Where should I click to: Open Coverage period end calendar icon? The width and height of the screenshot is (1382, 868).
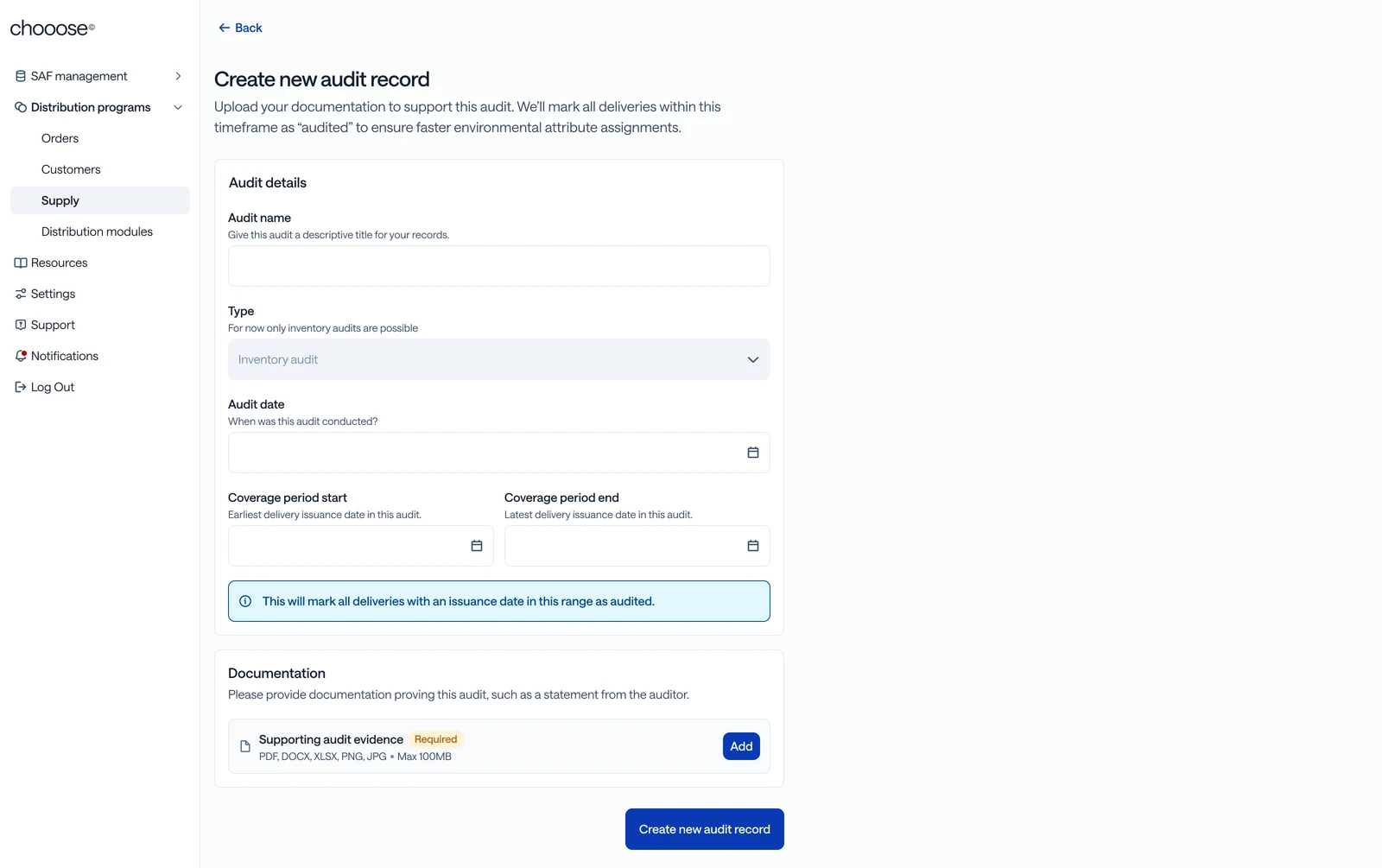[752, 546]
